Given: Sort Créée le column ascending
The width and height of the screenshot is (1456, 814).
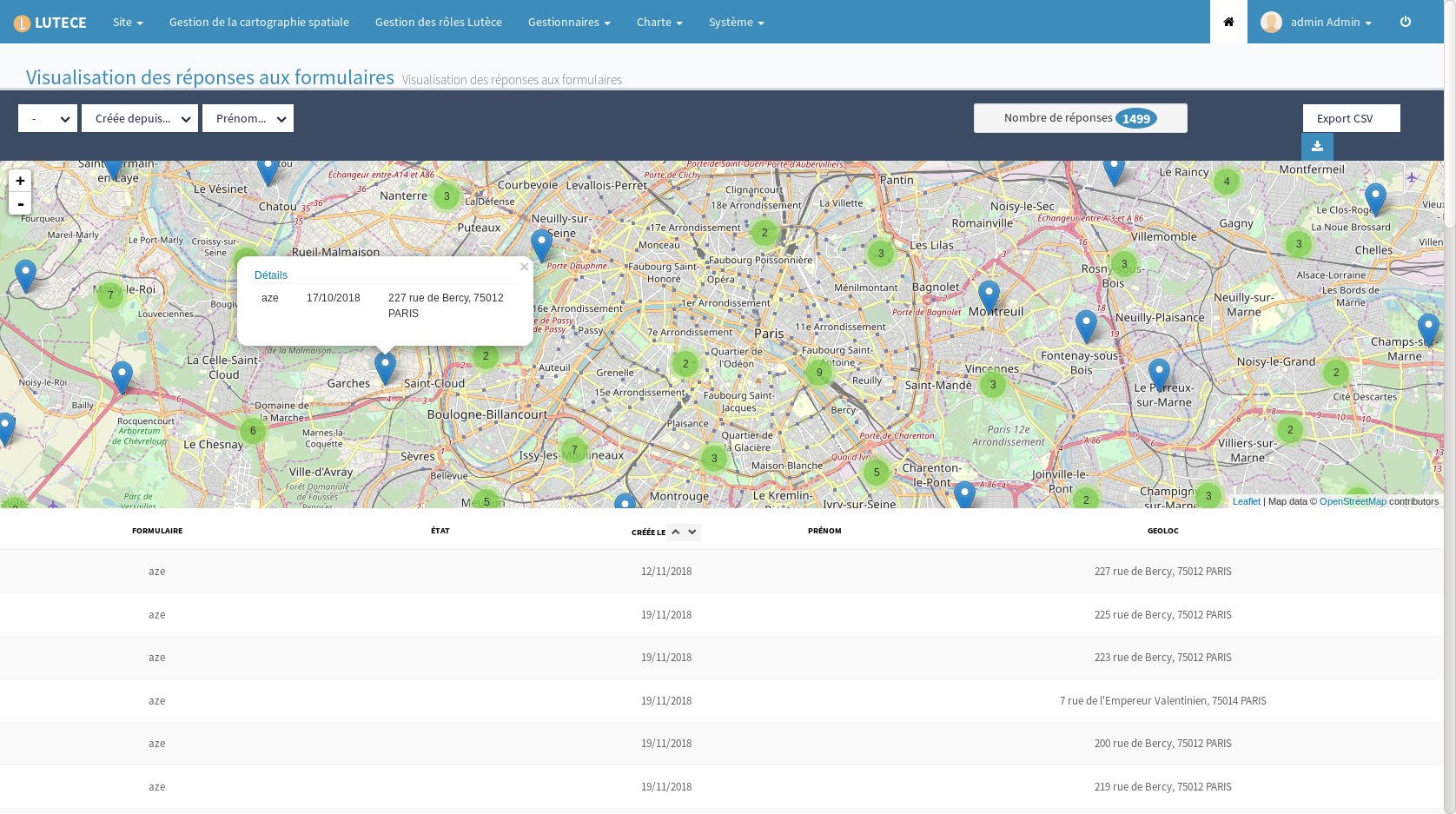Looking at the screenshot, I should (676, 532).
